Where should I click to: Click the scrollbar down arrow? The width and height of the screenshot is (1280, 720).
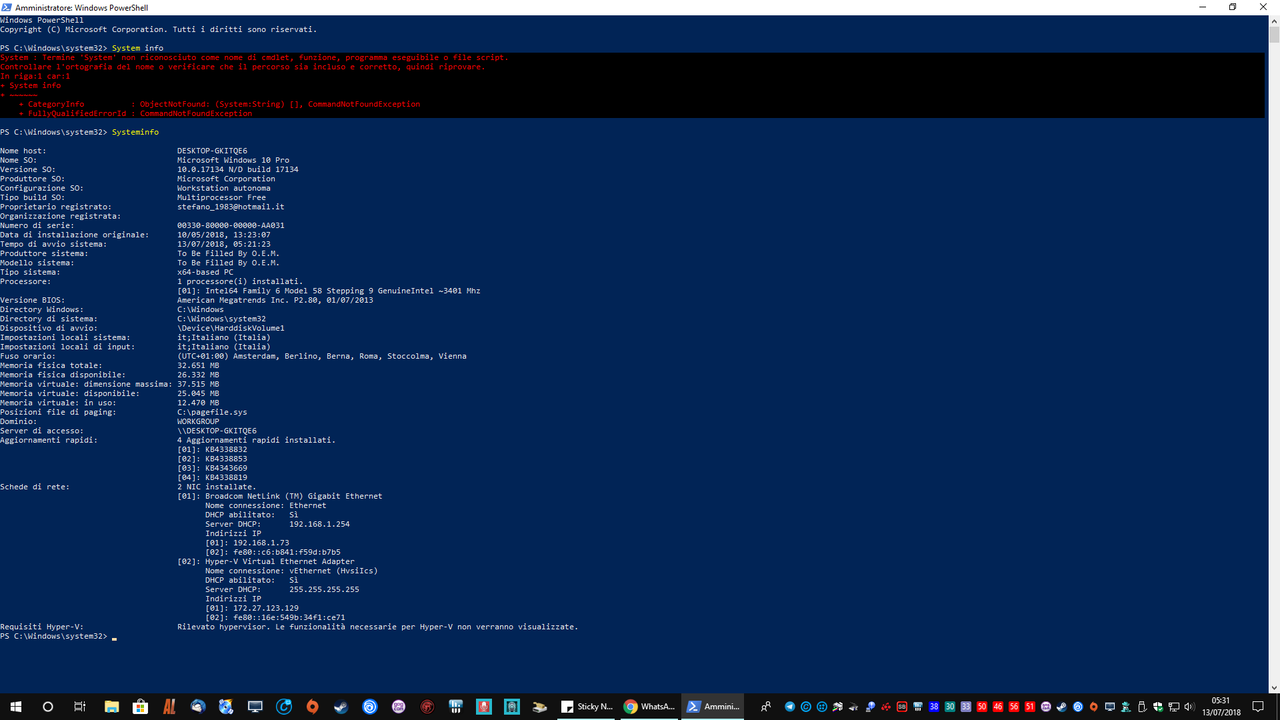click(x=1274, y=686)
